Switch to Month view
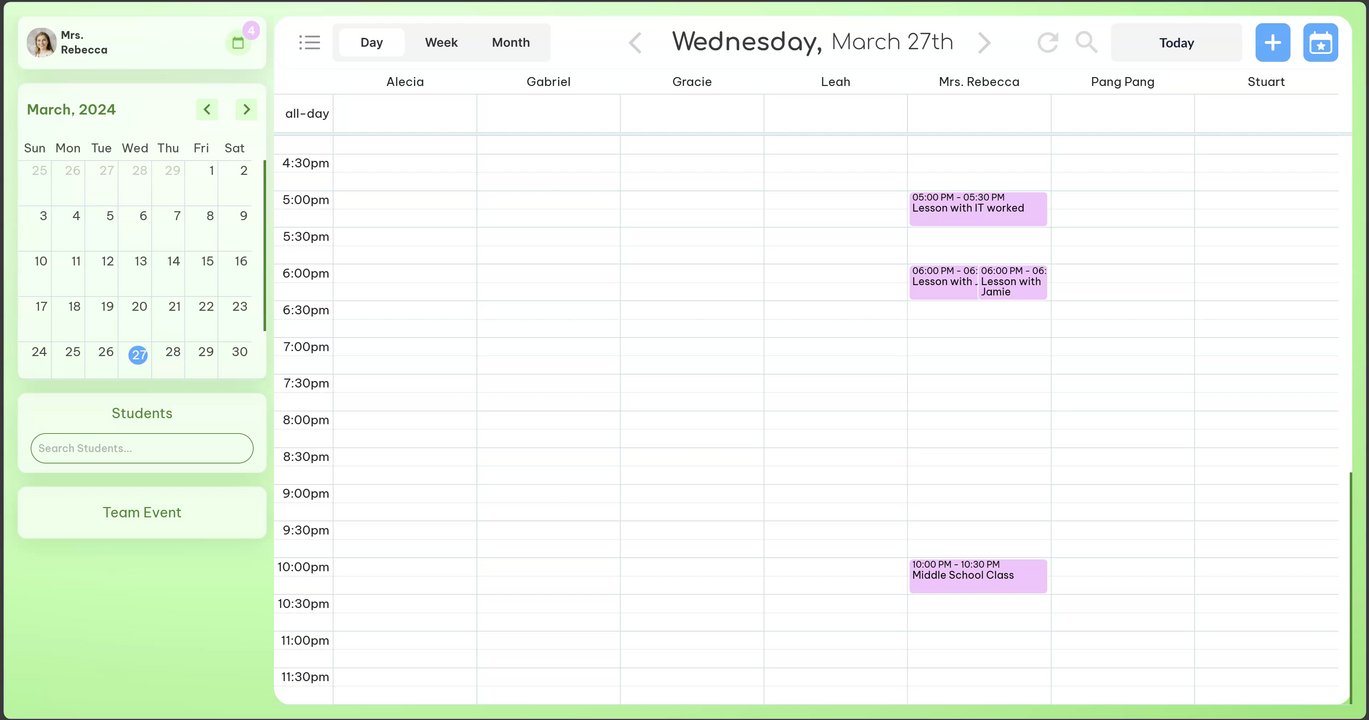The image size is (1369, 720). (x=510, y=42)
